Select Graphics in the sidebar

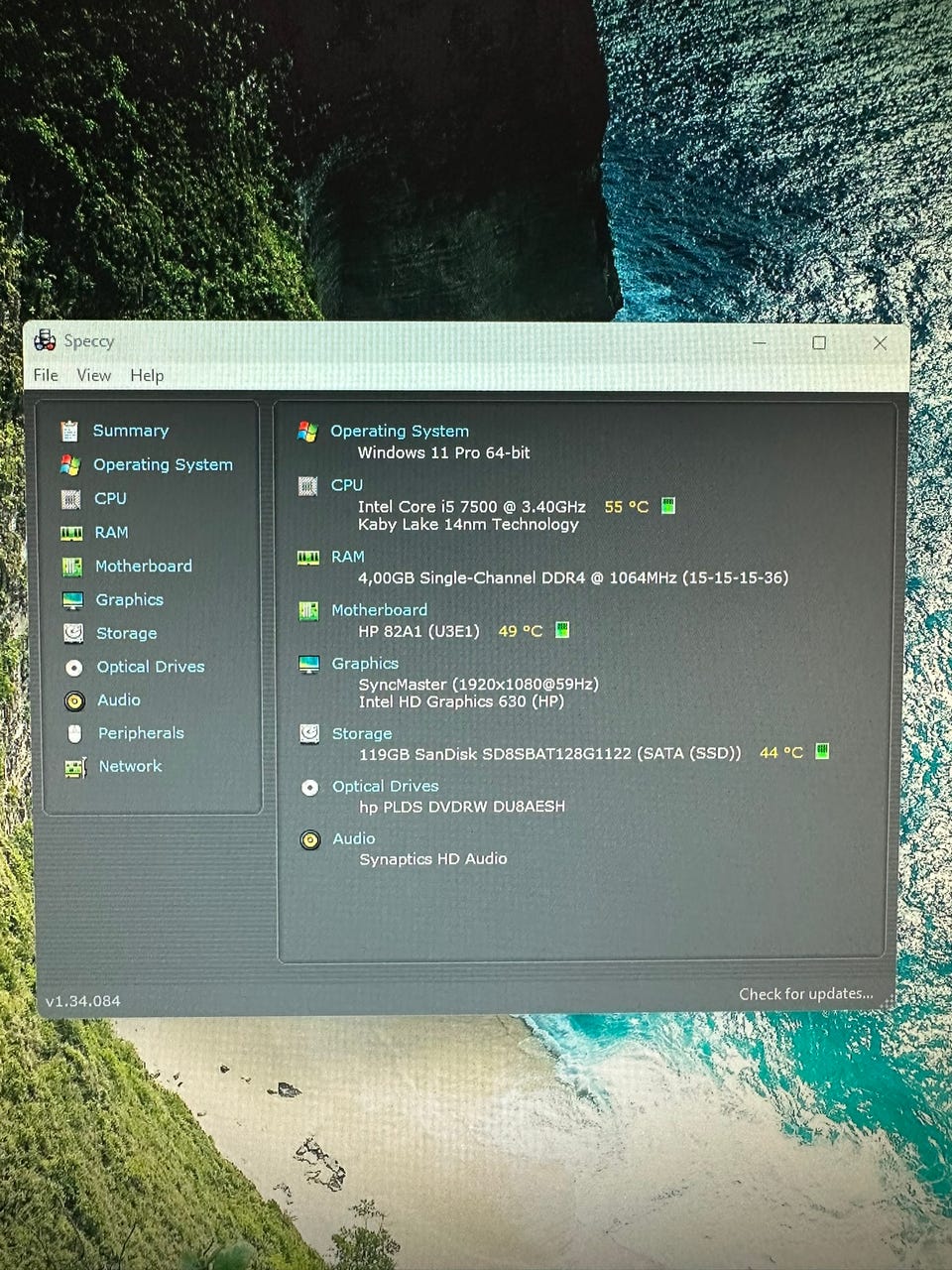click(x=130, y=600)
